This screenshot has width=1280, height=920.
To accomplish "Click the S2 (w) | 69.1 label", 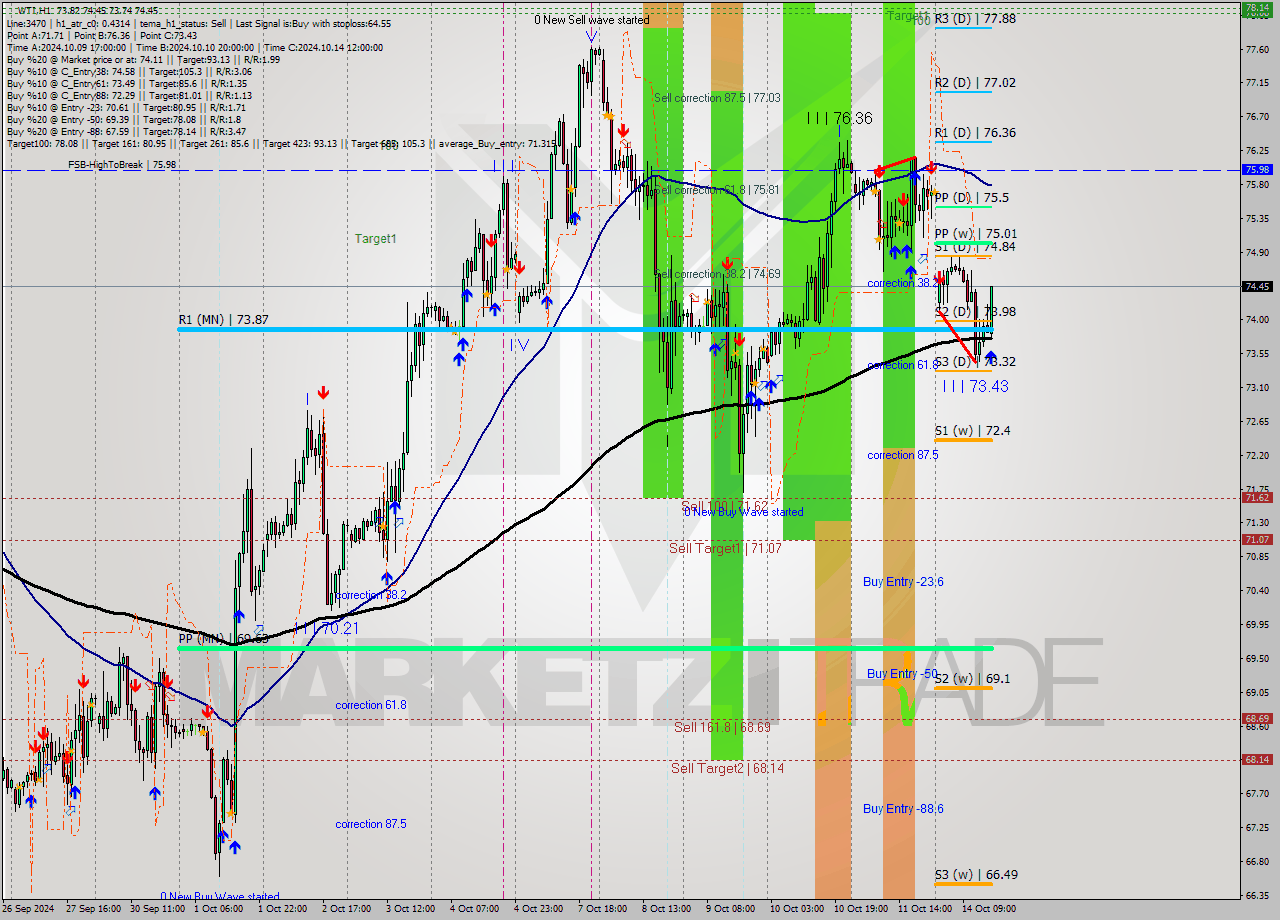I will pyautogui.click(x=972, y=679).
